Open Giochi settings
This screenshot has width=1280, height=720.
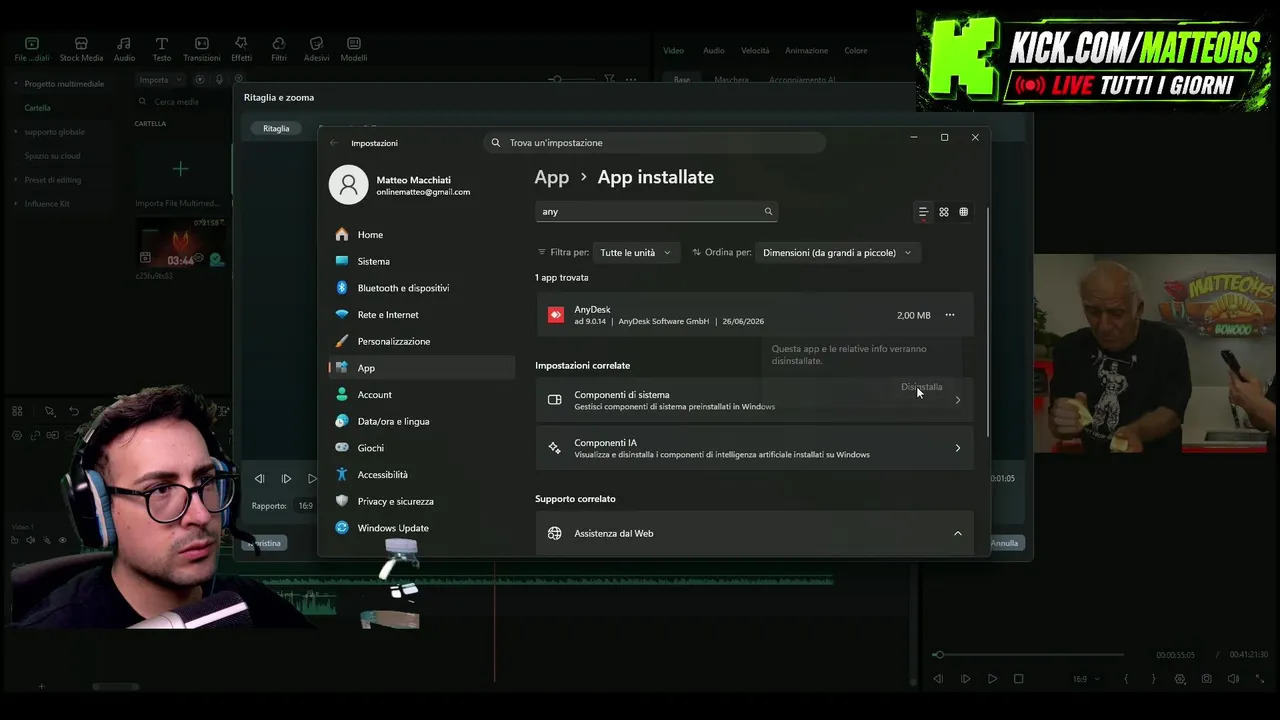[421, 448]
